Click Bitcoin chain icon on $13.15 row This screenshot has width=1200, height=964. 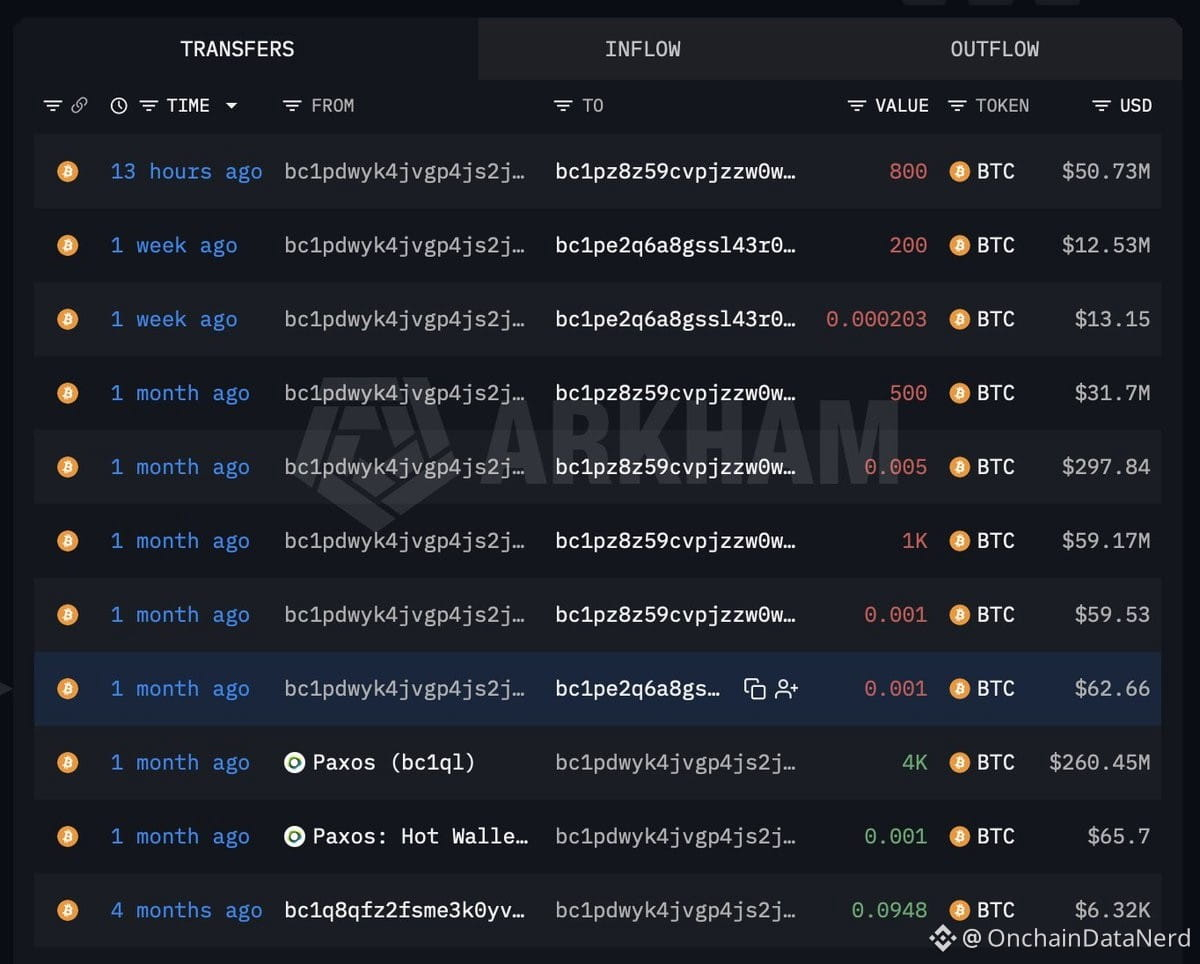click(67, 319)
